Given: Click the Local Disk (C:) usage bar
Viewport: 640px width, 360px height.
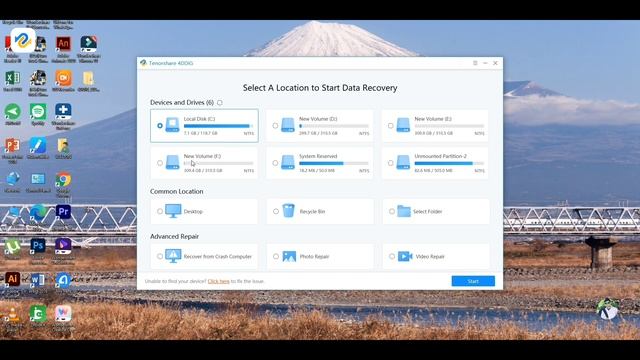Looking at the screenshot, I should tap(218, 126).
